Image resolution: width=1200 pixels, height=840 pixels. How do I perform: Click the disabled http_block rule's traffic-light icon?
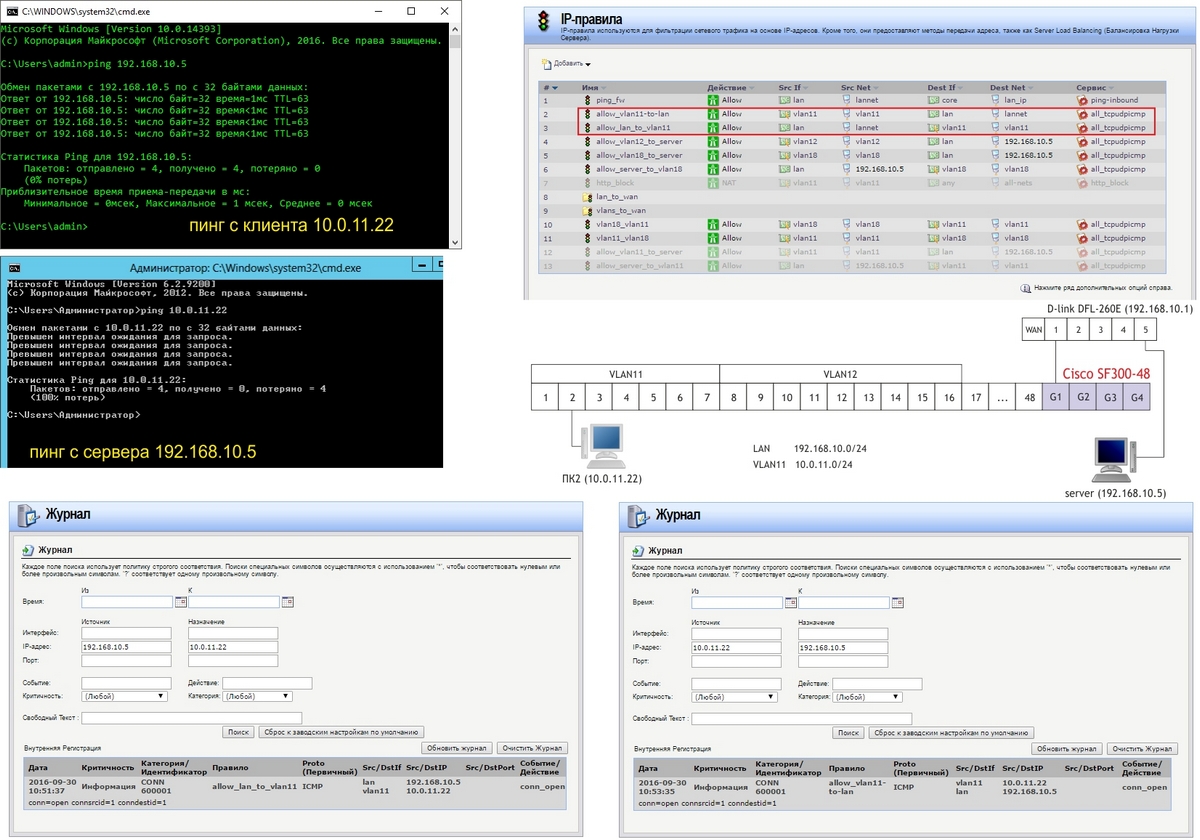coord(588,183)
